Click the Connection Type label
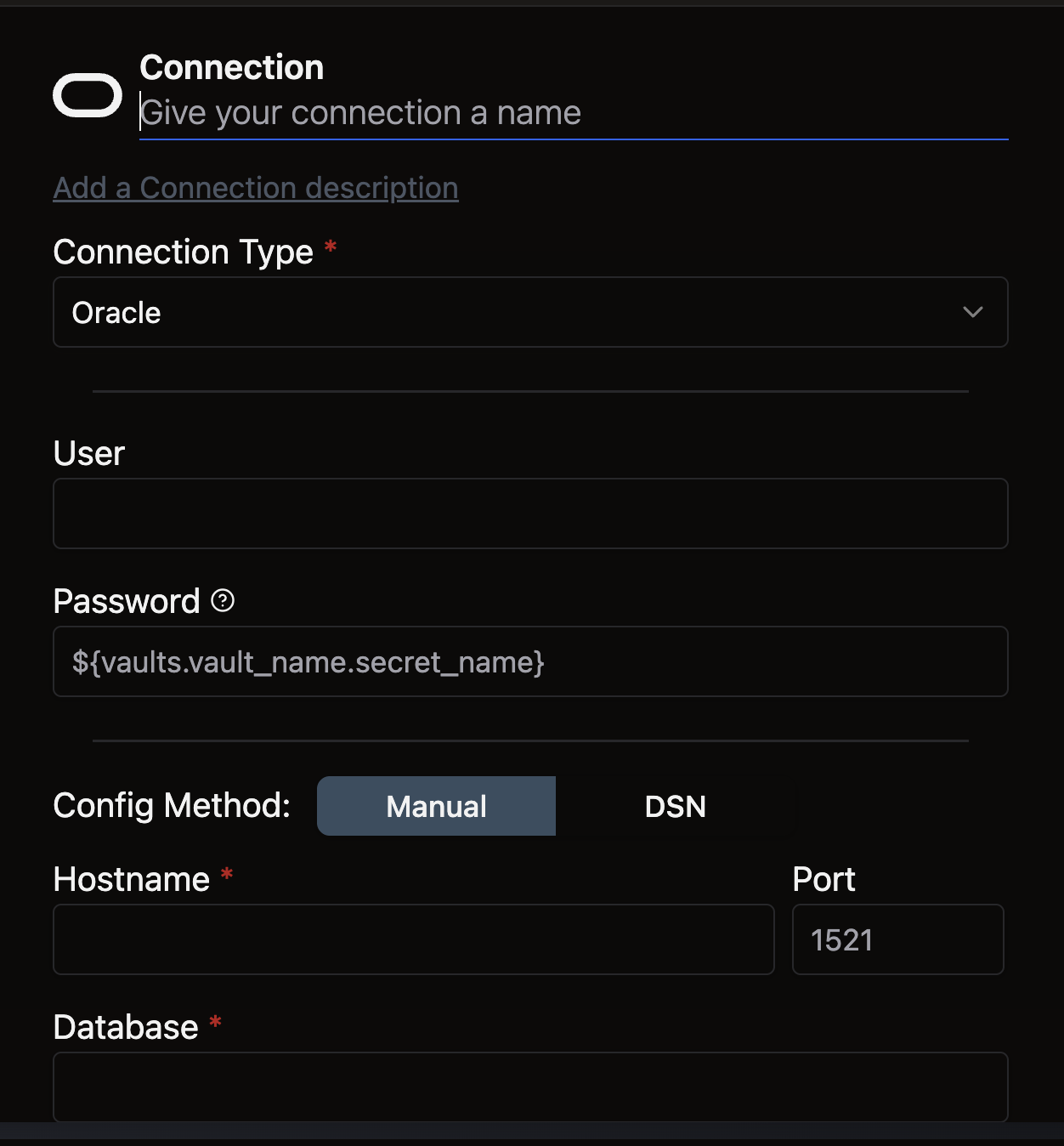 point(184,252)
